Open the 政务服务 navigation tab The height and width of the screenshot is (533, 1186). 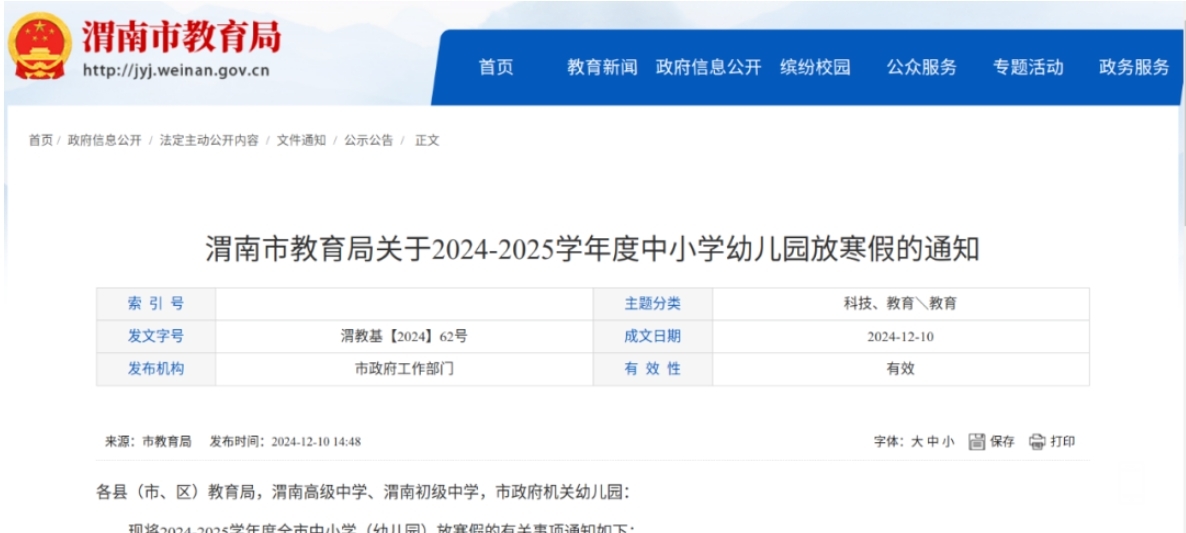click(x=1134, y=67)
